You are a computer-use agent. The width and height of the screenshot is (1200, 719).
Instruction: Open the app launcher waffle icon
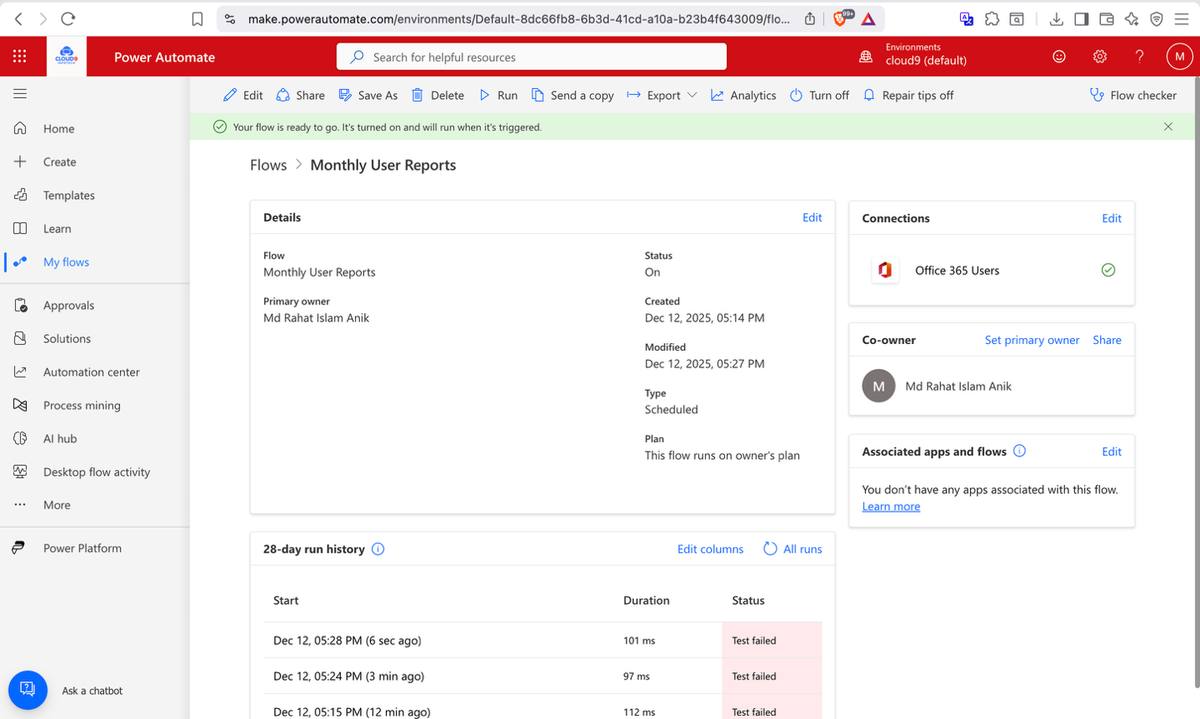(x=20, y=57)
